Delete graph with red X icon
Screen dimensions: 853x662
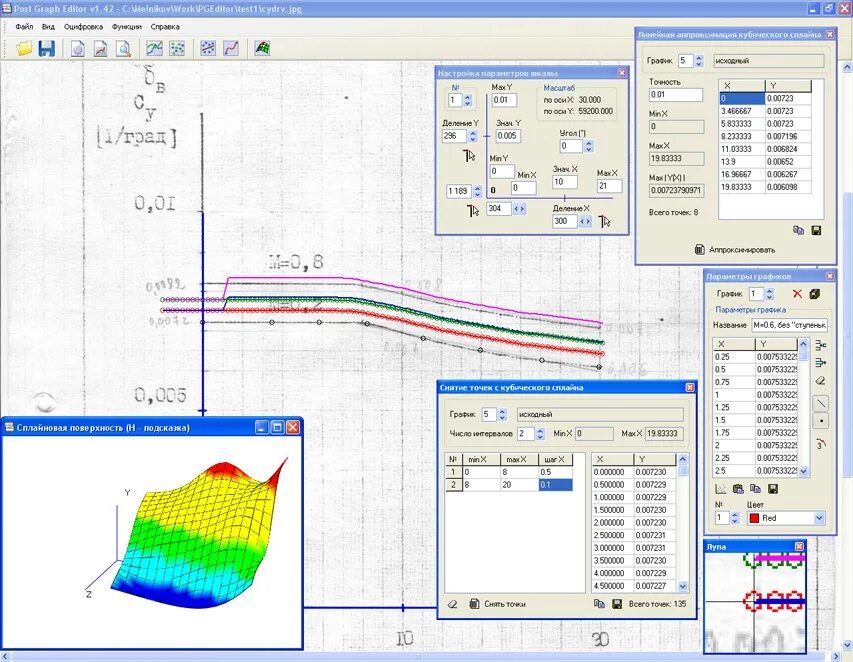point(797,294)
